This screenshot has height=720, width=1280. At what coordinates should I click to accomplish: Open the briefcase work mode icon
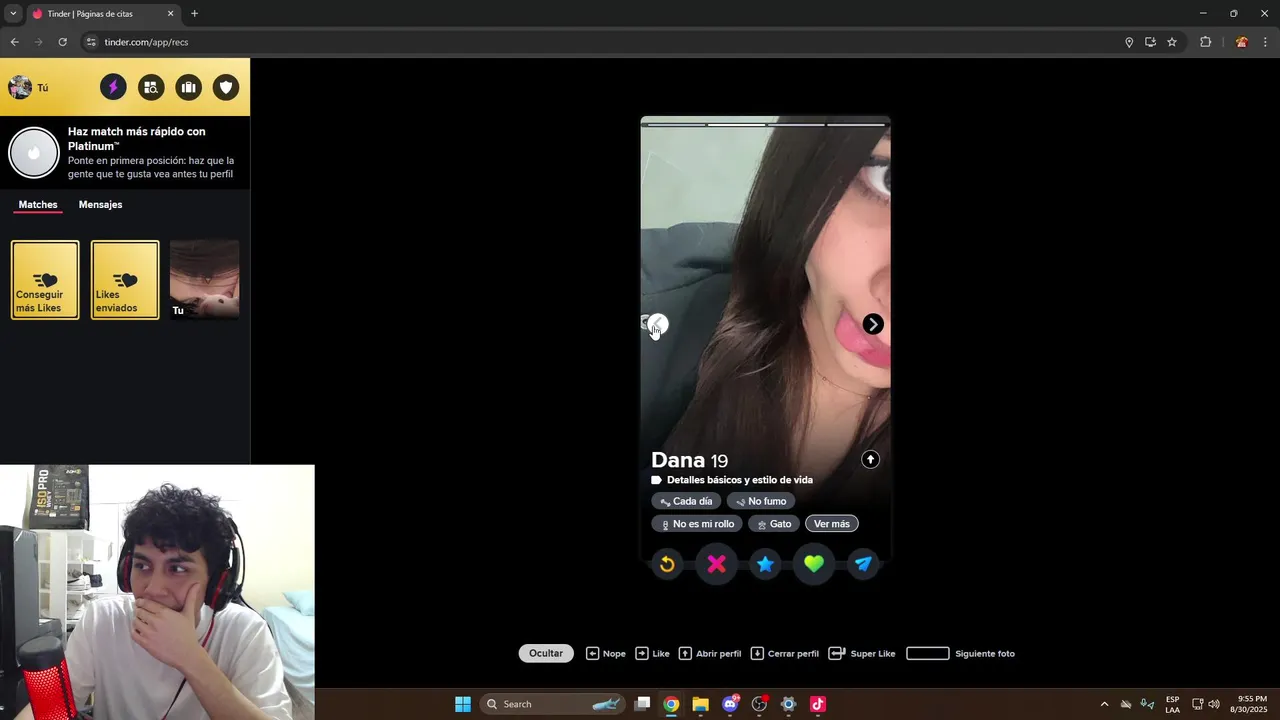click(x=189, y=87)
